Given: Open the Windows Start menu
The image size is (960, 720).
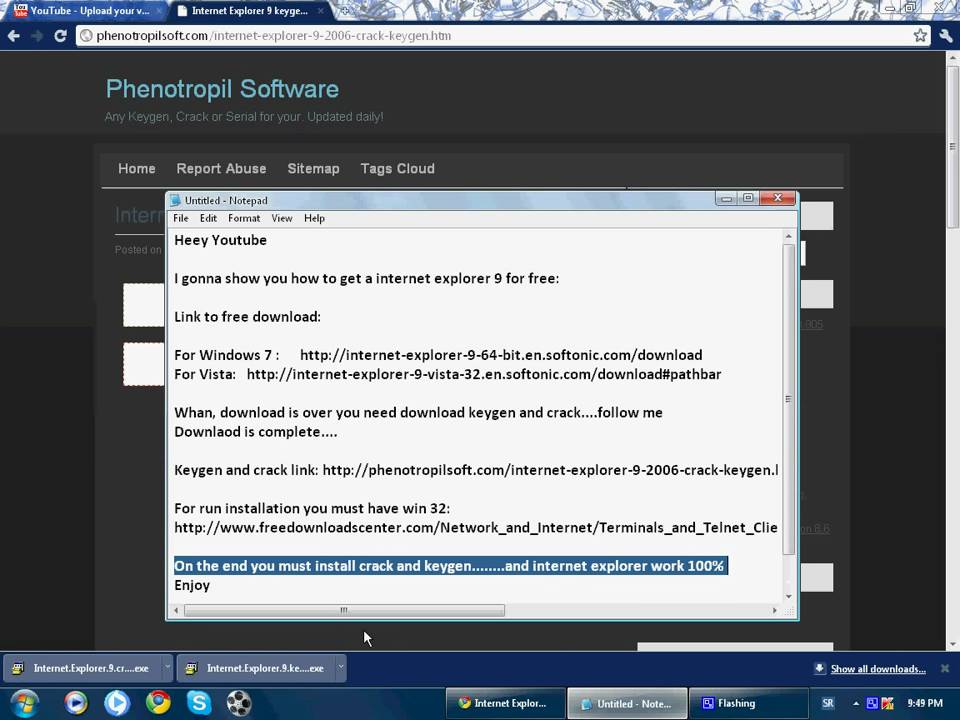Looking at the screenshot, I should (x=24, y=703).
